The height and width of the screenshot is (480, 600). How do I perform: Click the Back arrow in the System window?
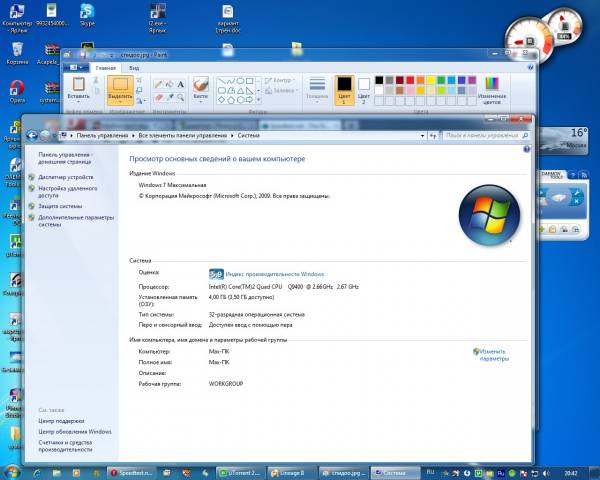(32, 136)
